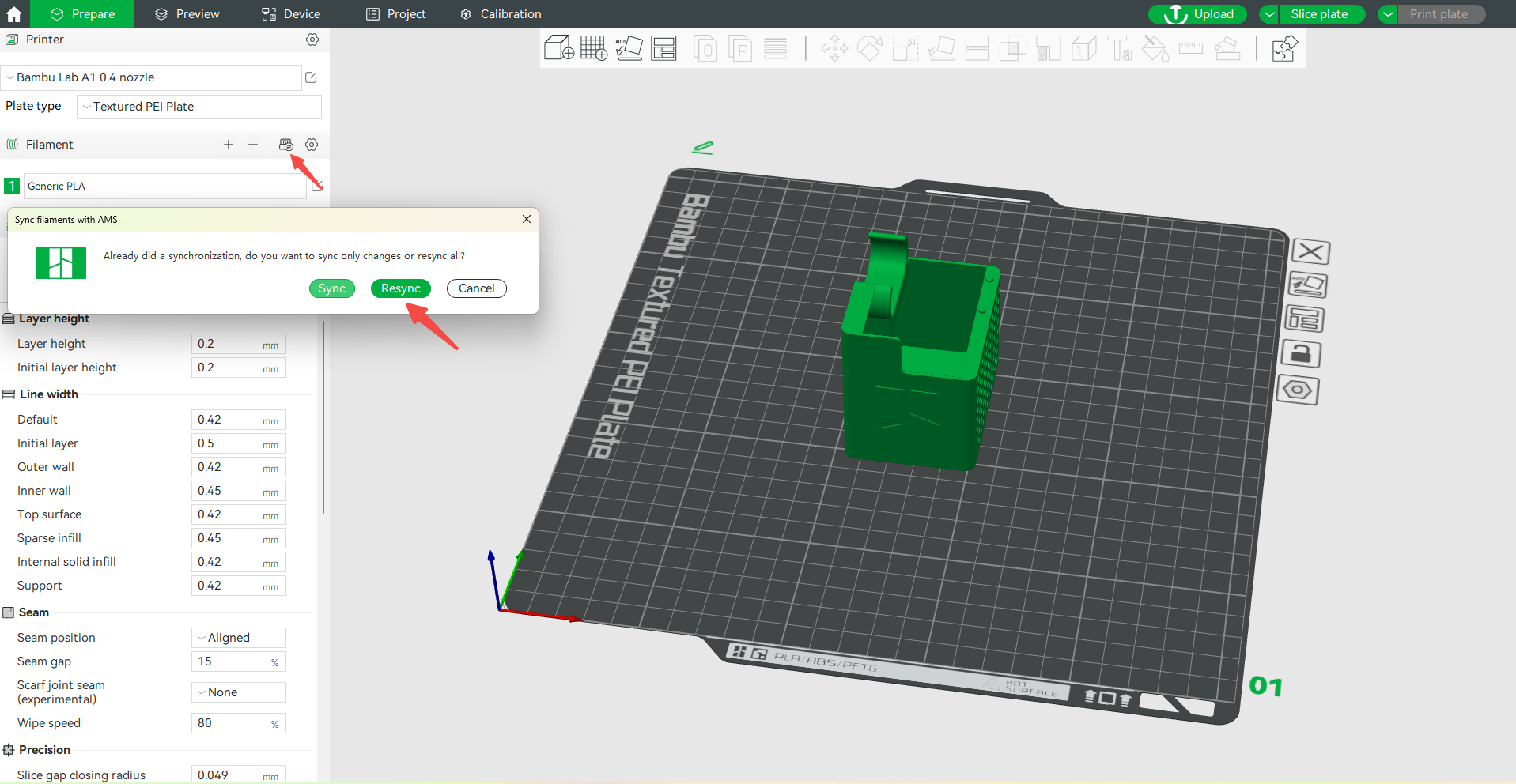1516x784 pixels.
Task: Open the Scarf joint seam dropdown
Action: point(239,692)
